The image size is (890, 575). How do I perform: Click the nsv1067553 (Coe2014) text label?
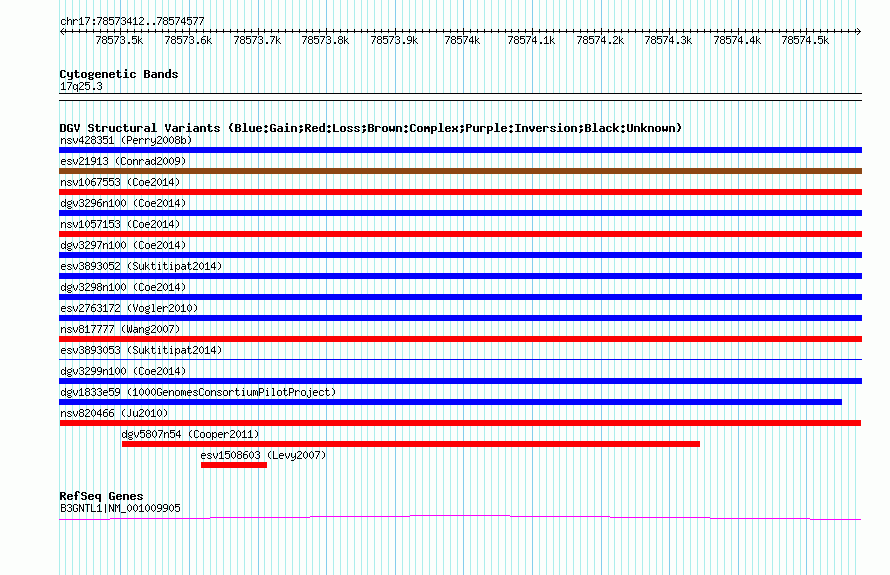pyautogui.click(x=120, y=182)
